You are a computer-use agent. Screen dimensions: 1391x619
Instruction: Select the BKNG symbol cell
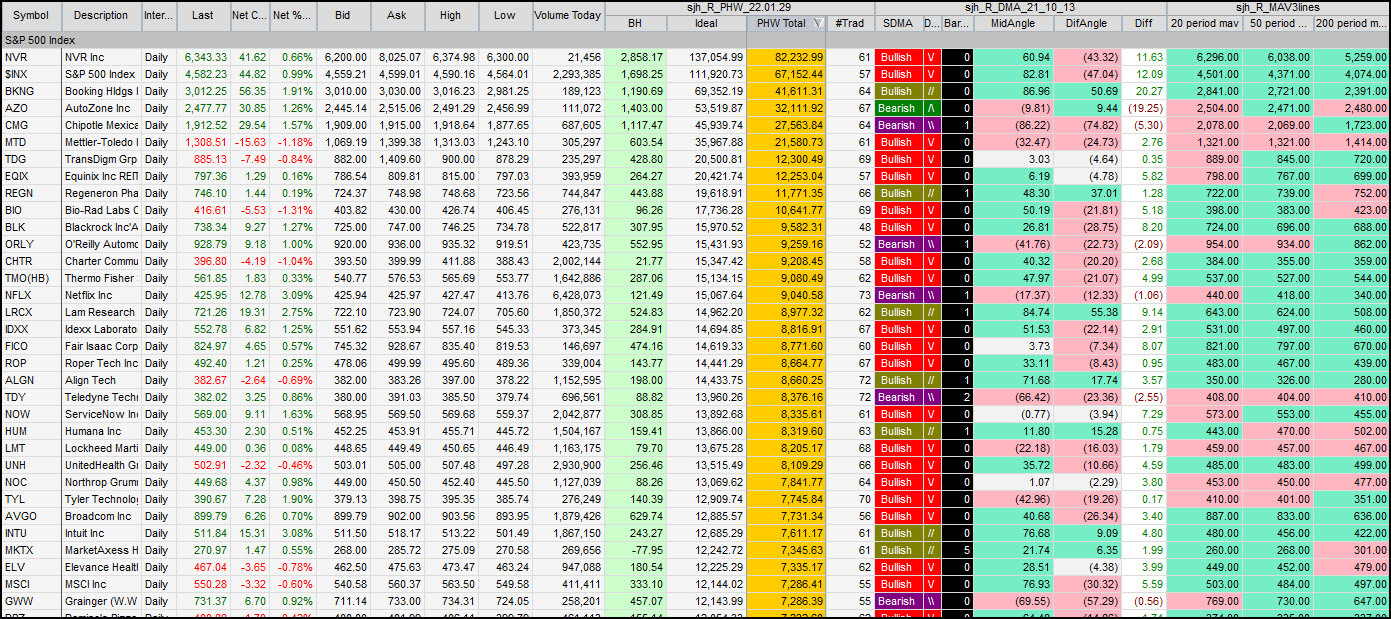[31, 91]
